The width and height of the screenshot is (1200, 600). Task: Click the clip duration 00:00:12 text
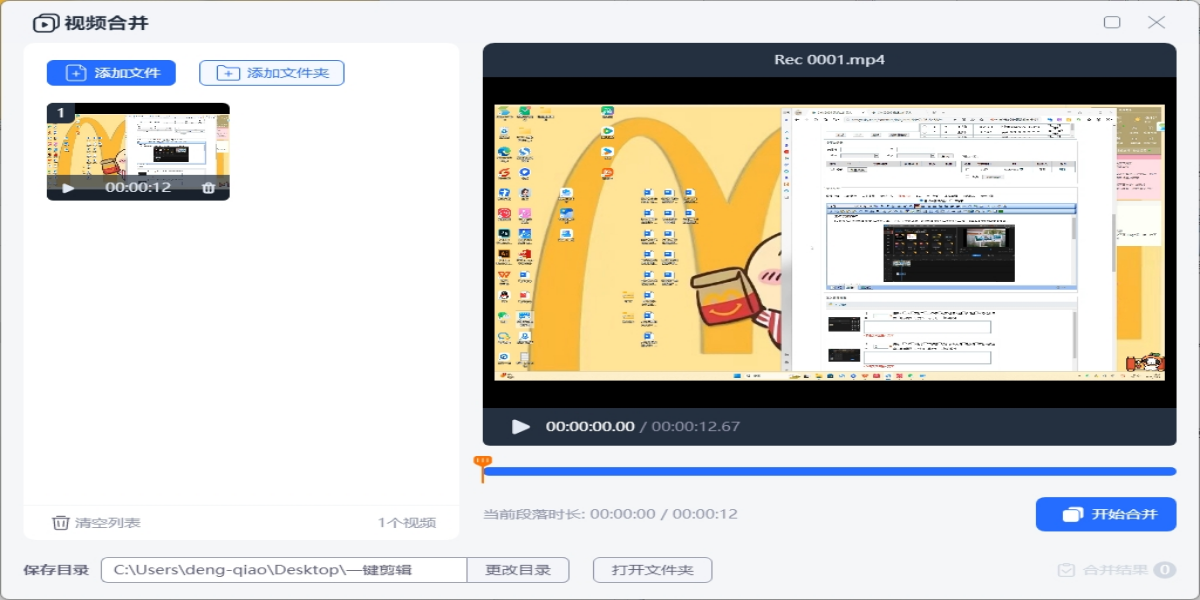[138, 187]
